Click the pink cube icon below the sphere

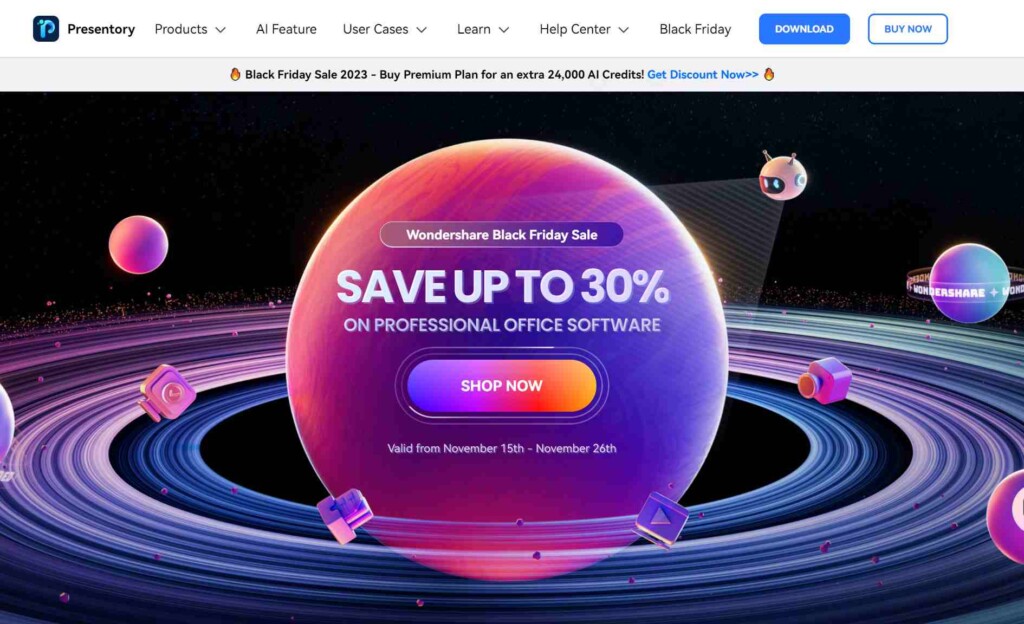(344, 516)
